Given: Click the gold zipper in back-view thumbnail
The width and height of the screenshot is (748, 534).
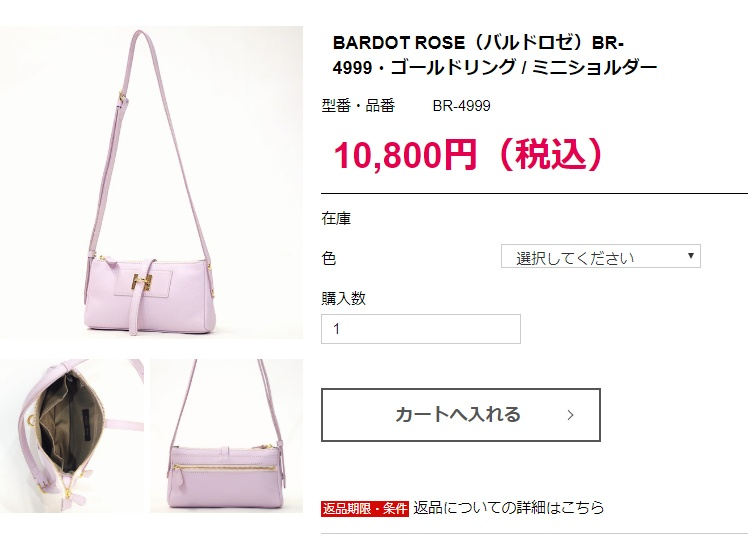Looking at the screenshot, I should point(224,468).
